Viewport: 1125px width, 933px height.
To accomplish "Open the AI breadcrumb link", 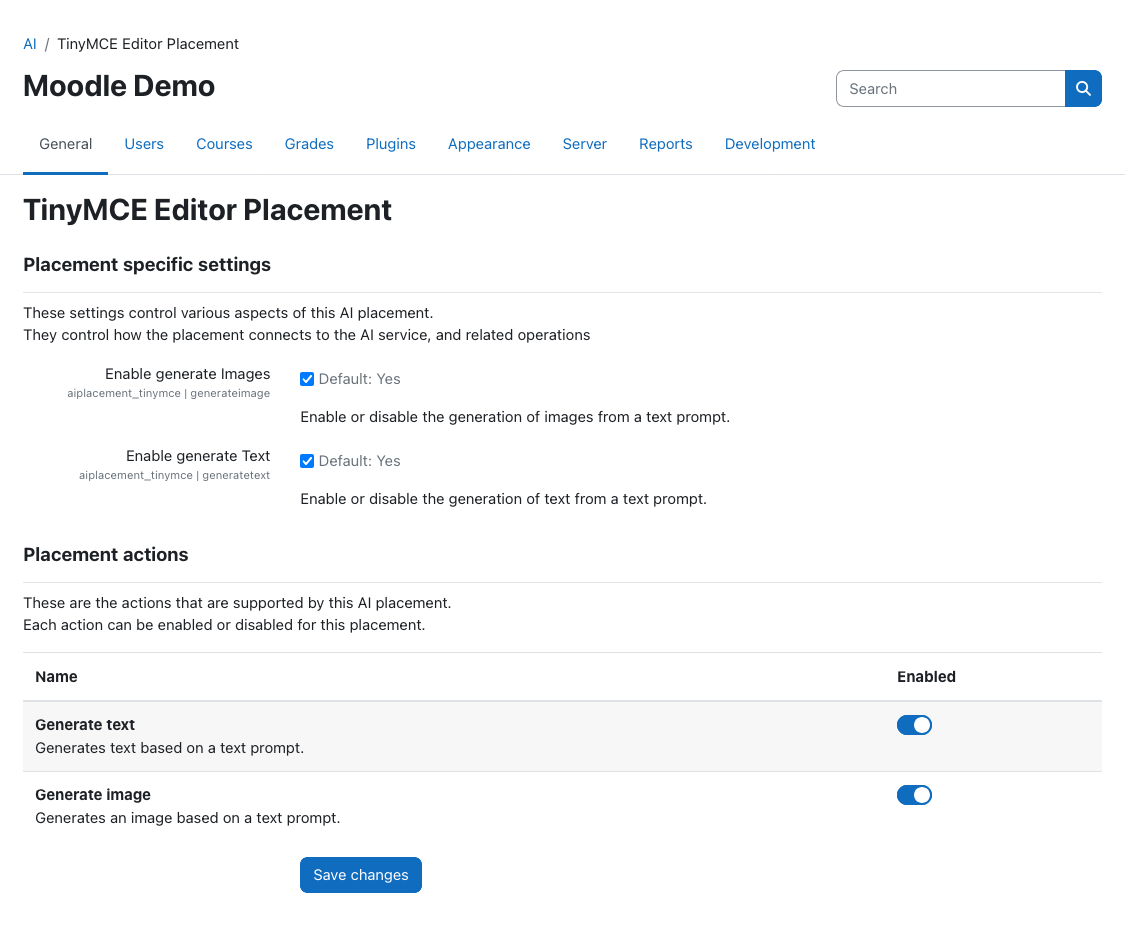I will tap(29, 44).
